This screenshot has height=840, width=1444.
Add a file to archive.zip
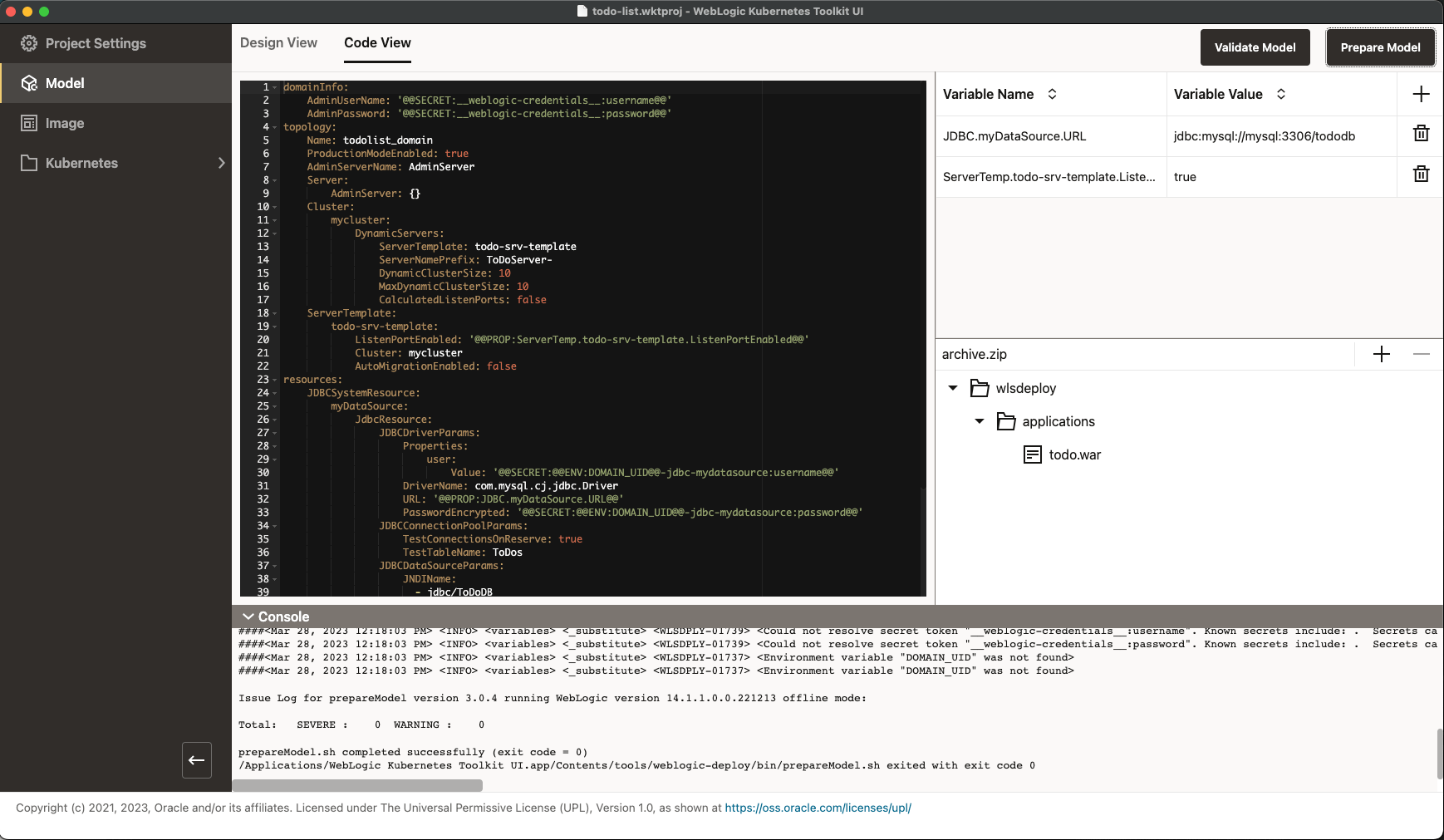click(x=1381, y=354)
